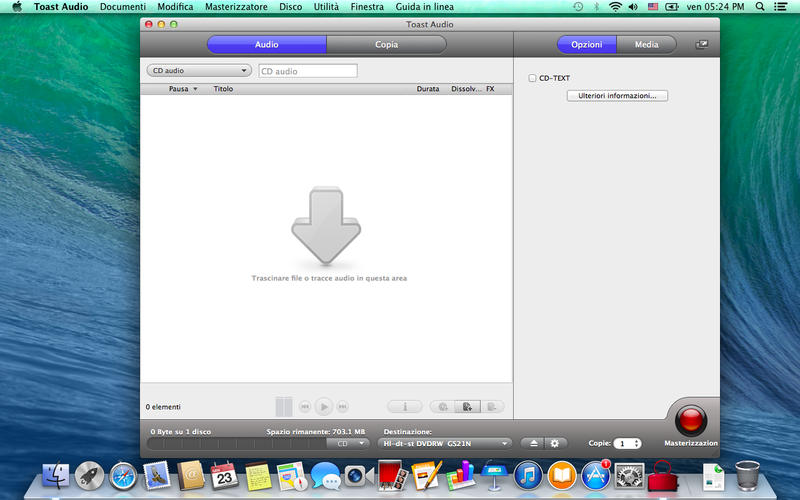This screenshot has width=800, height=500.
Task: Open the CD audio format dropdown
Action: tap(199, 70)
